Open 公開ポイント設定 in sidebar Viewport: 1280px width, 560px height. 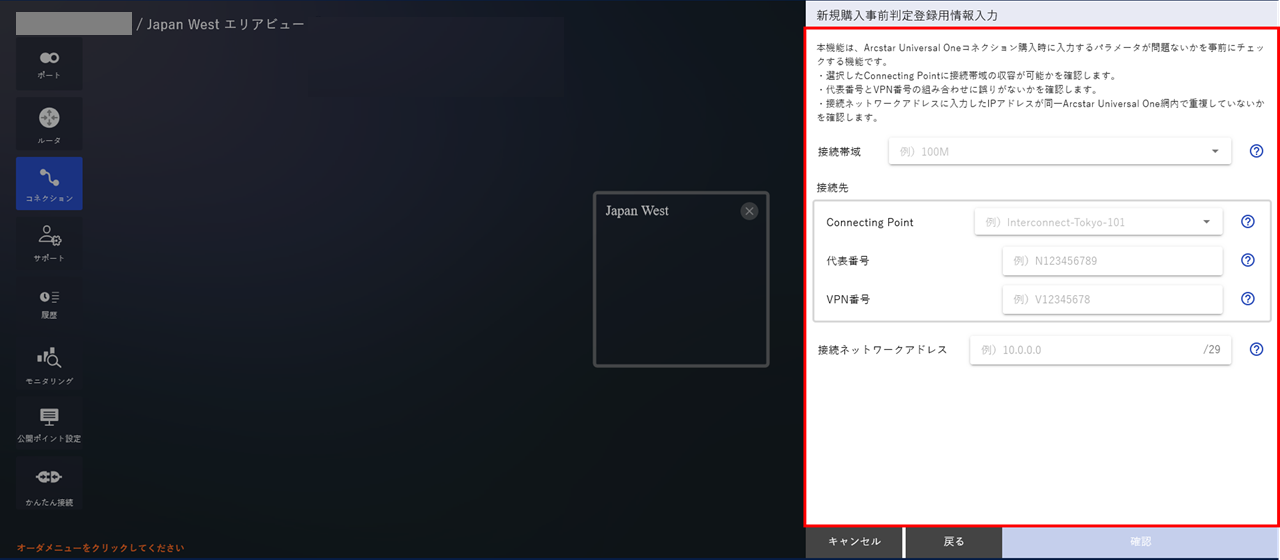[49, 423]
